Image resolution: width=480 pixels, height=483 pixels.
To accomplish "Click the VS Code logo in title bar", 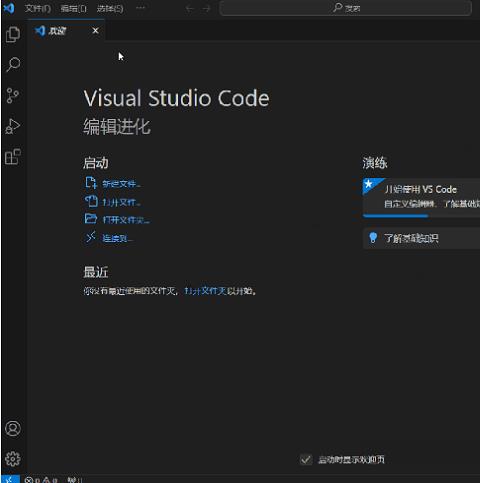I will (x=9, y=8).
